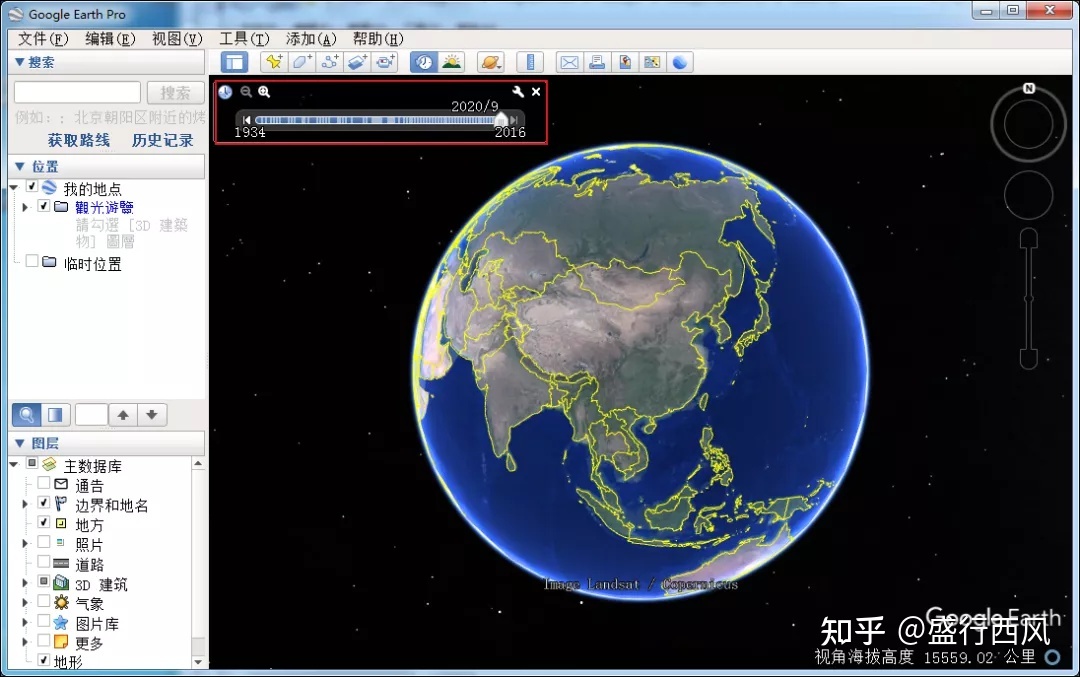Image resolution: width=1080 pixels, height=677 pixels.
Task: Click the email envelope toolbar icon
Action: [x=569, y=63]
